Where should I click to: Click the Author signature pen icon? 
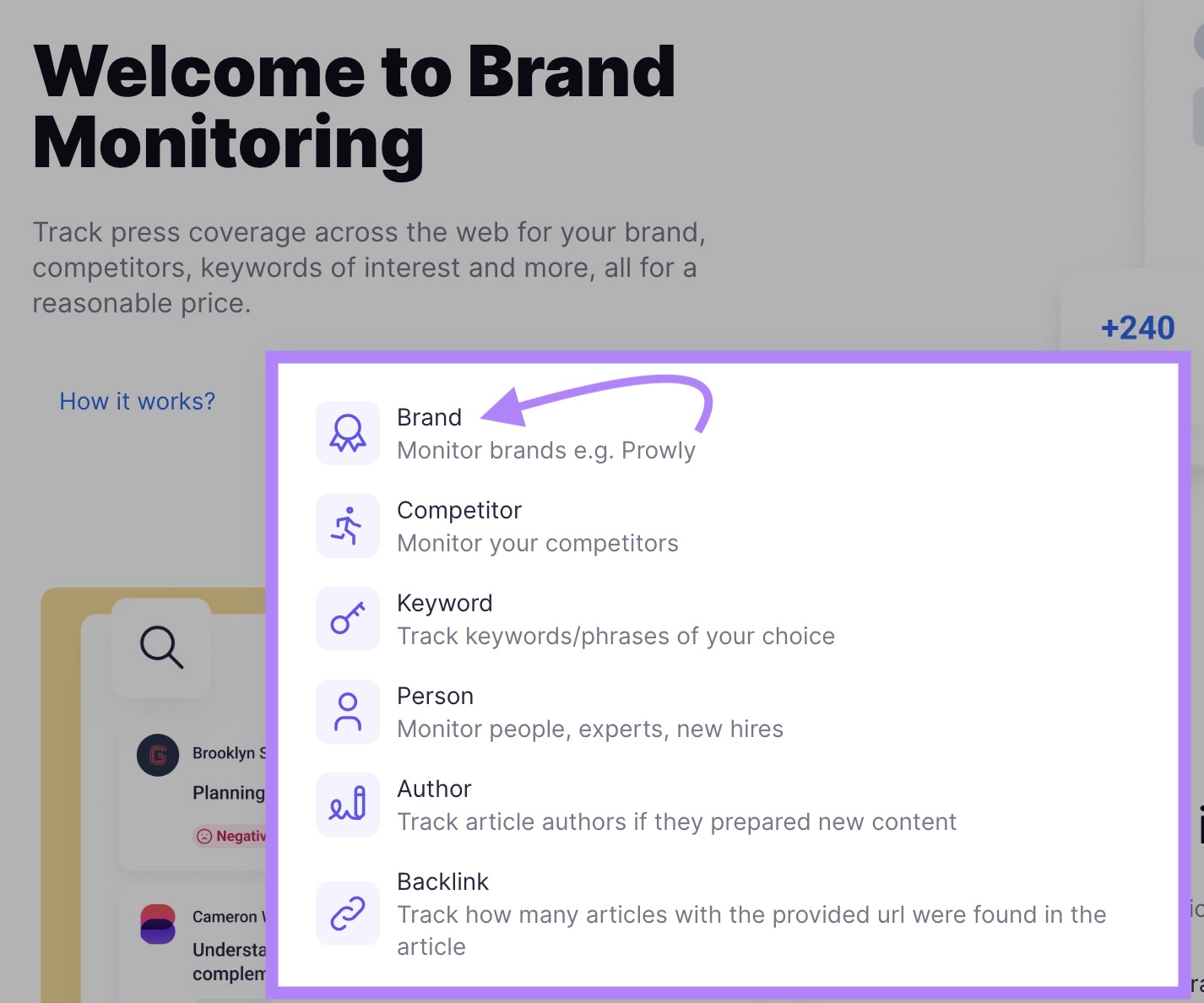click(348, 805)
